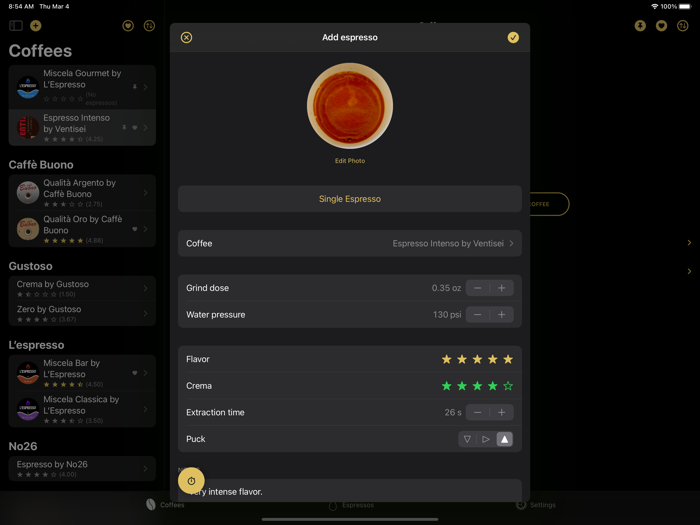Click notes field with intense flavor text
Viewport: 700px width, 525px height.
click(x=350, y=491)
